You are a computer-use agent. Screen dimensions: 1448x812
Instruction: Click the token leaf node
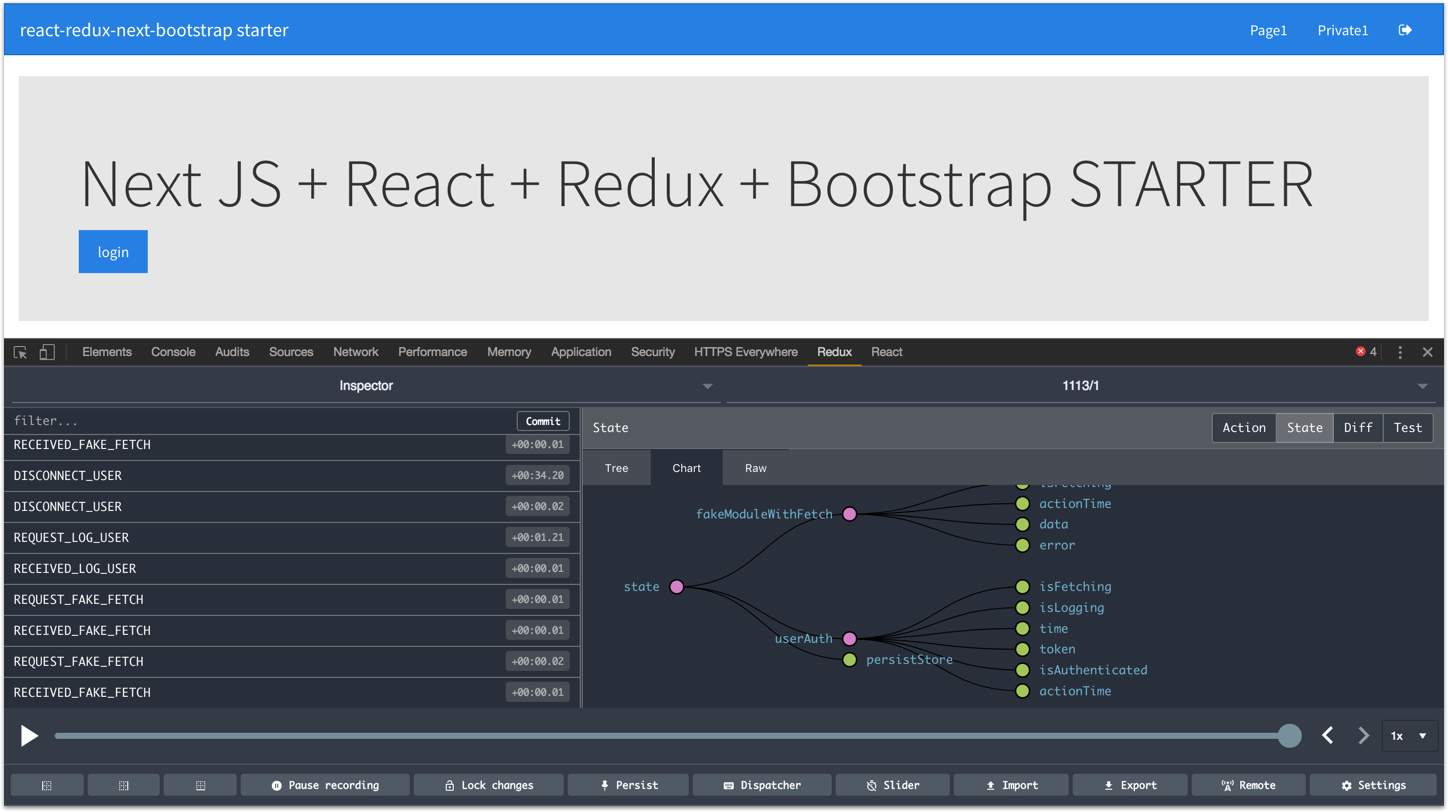(x=1022, y=649)
